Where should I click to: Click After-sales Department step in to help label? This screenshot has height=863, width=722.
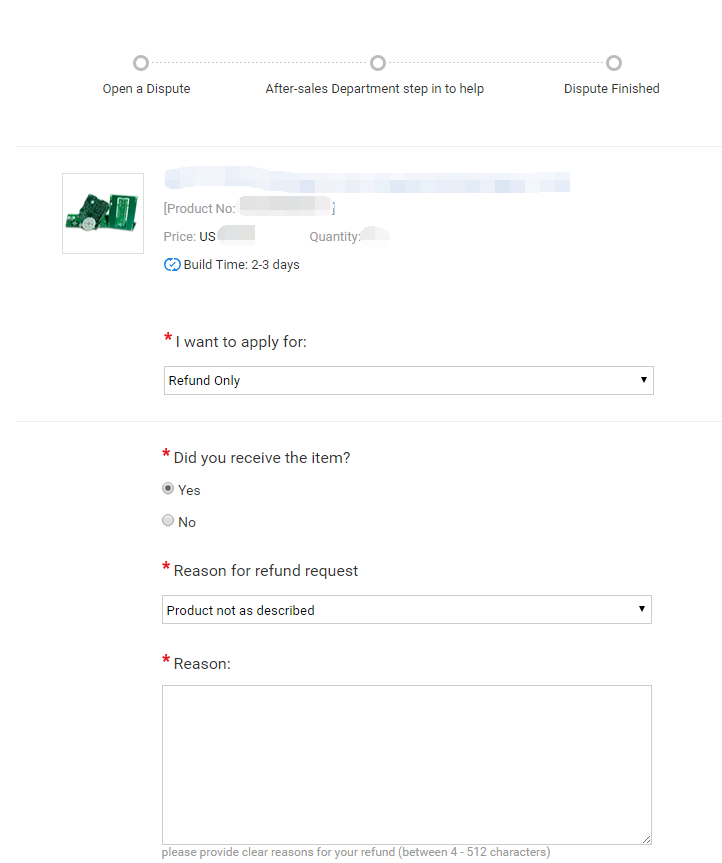point(375,89)
